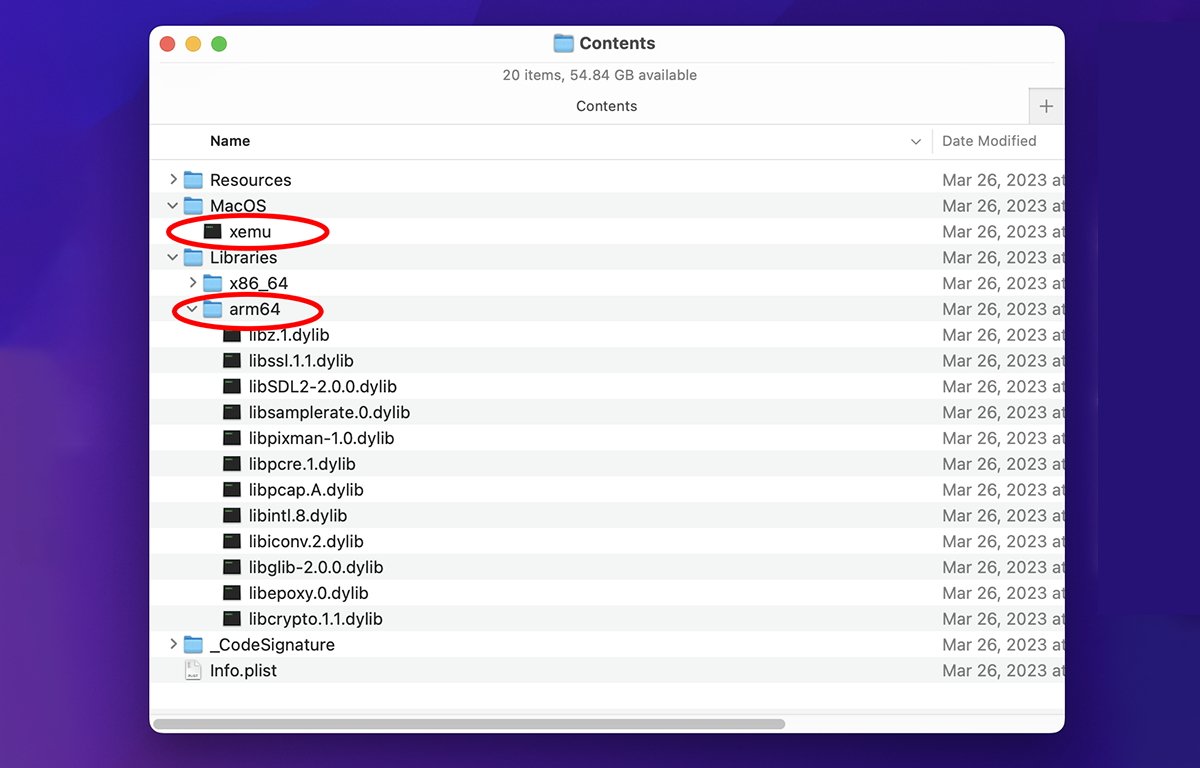The width and height of the screenshot is (1200, 768).
Task: Select the libpixman-1.0.dylib file name
Action: click(x=322, y=438)
